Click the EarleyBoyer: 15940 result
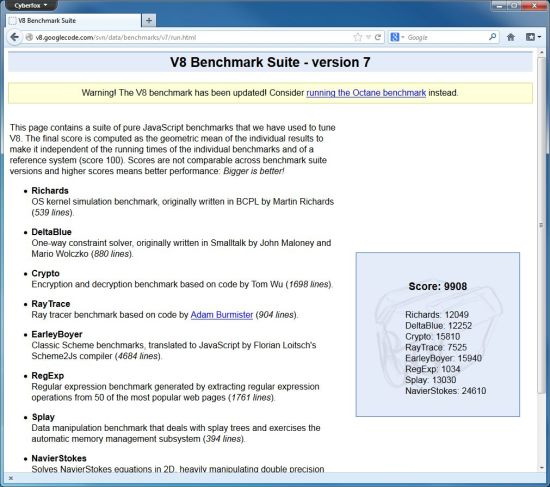The width and height of the screenshot is (550, 487). pos(443,358)
